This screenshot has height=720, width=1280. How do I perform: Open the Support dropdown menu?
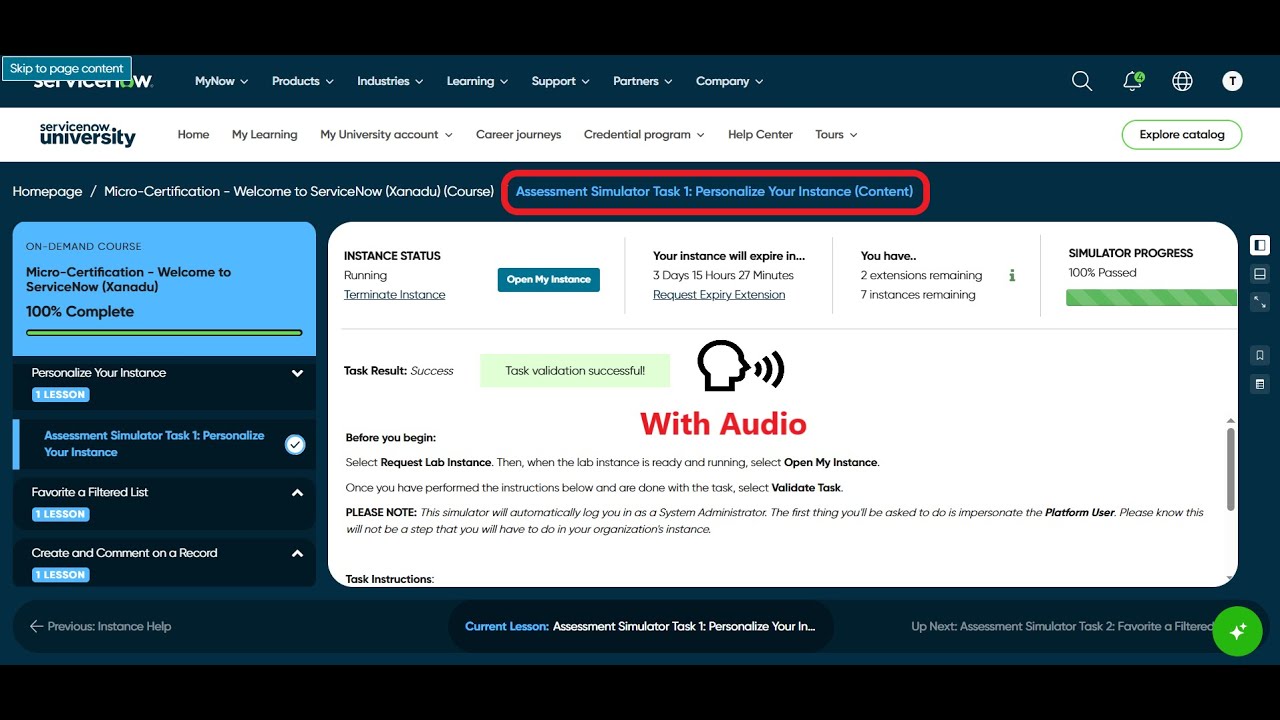pos(560,81)
